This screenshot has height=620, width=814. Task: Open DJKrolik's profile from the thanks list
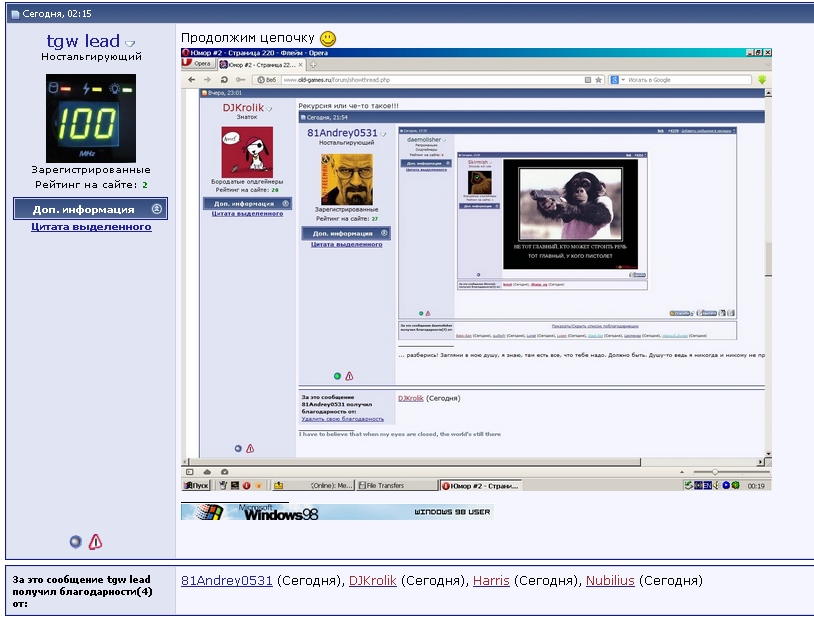(x=373, y=580)
